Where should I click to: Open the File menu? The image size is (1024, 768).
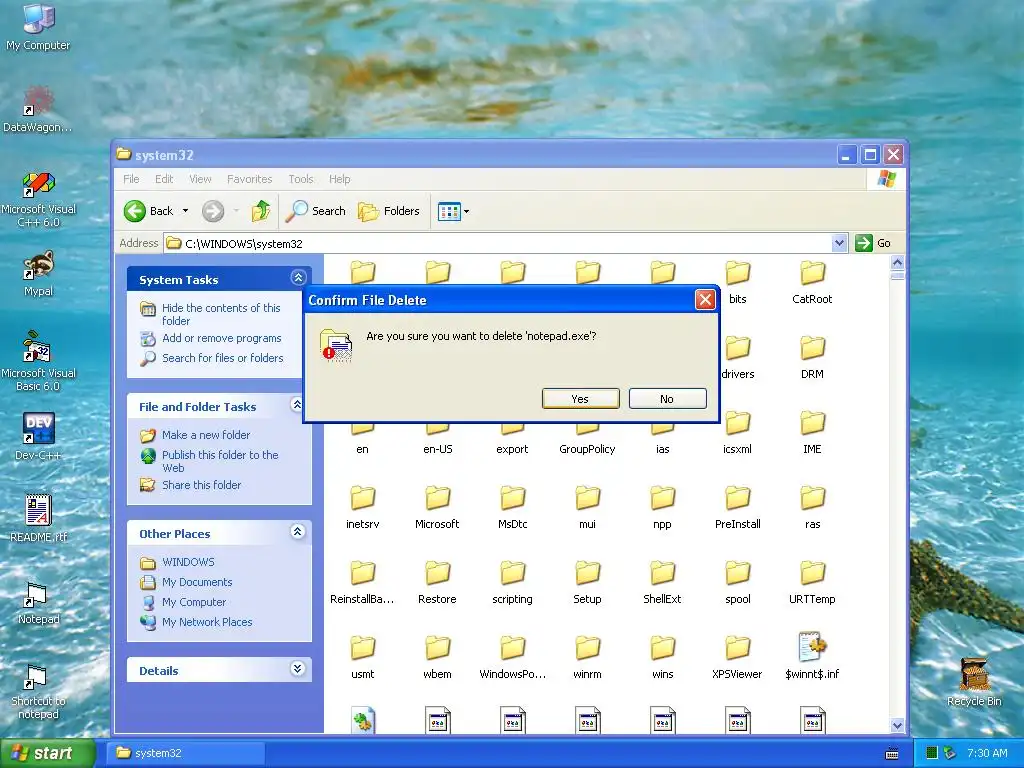pos(131,179)
